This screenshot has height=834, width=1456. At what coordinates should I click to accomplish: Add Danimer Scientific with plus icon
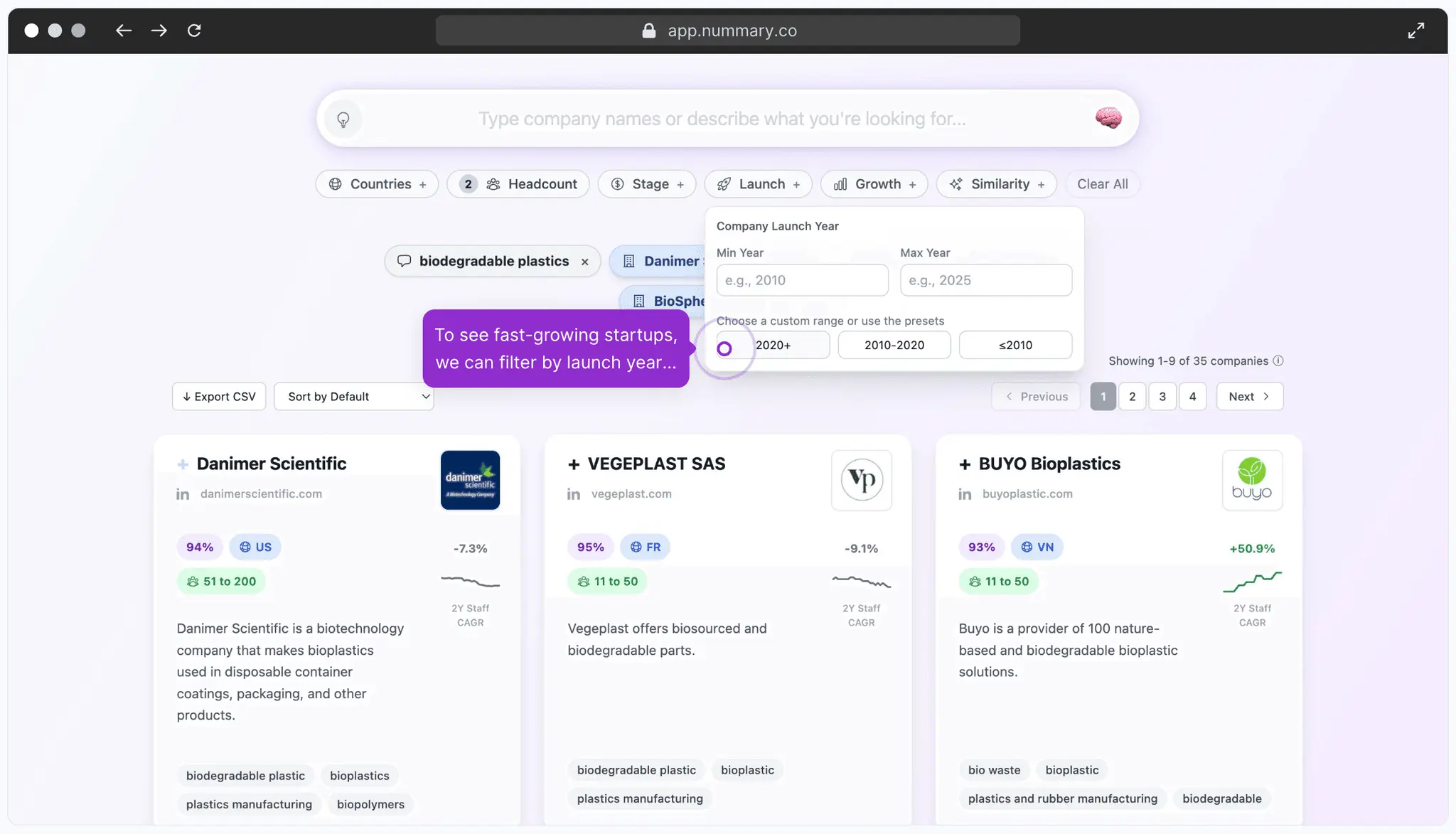pos(183,464)
